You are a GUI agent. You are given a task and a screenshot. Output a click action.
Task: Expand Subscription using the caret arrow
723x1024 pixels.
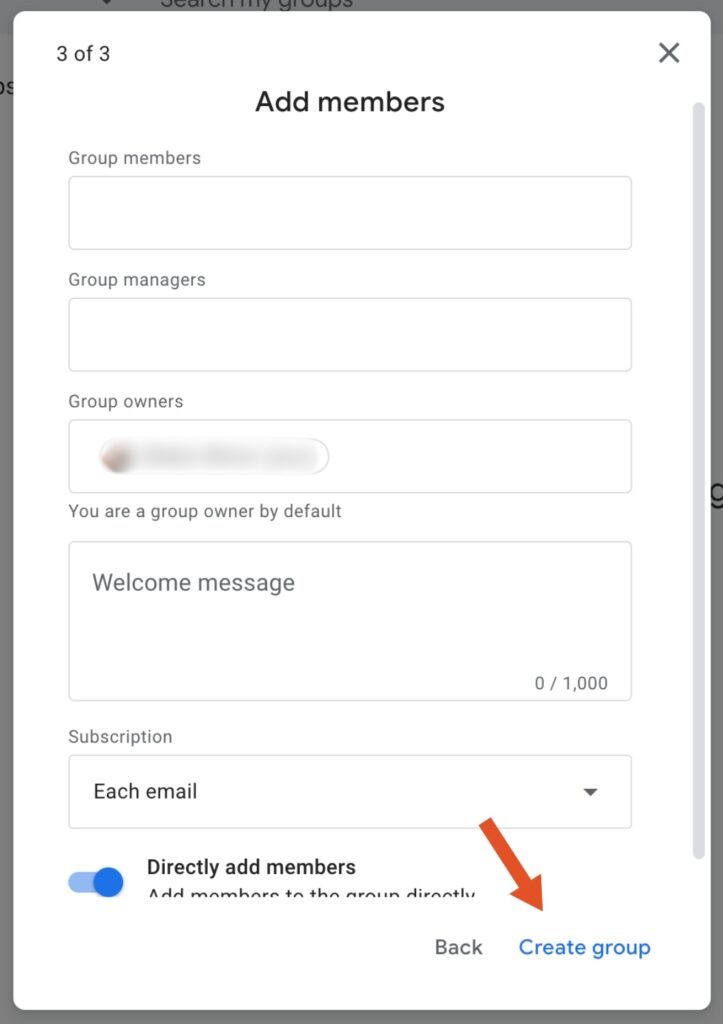pyautogui.click(x=590, y=792)
